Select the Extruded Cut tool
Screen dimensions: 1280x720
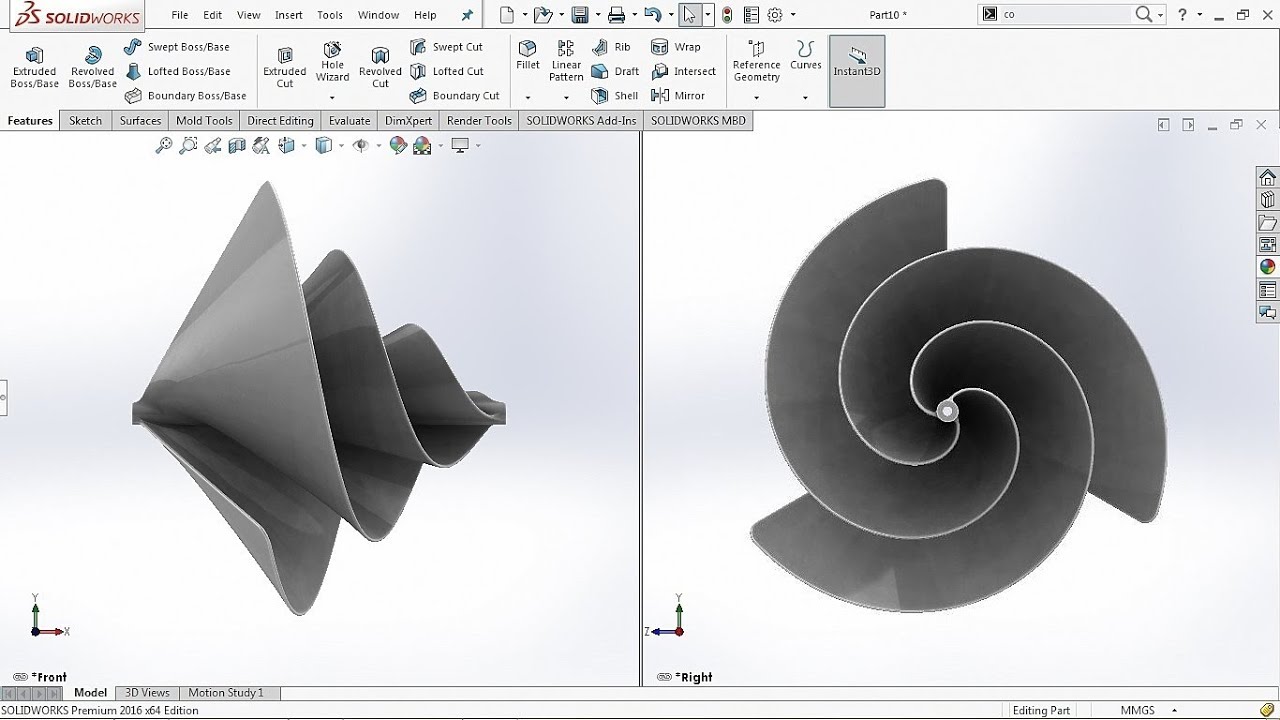(285, 67)
